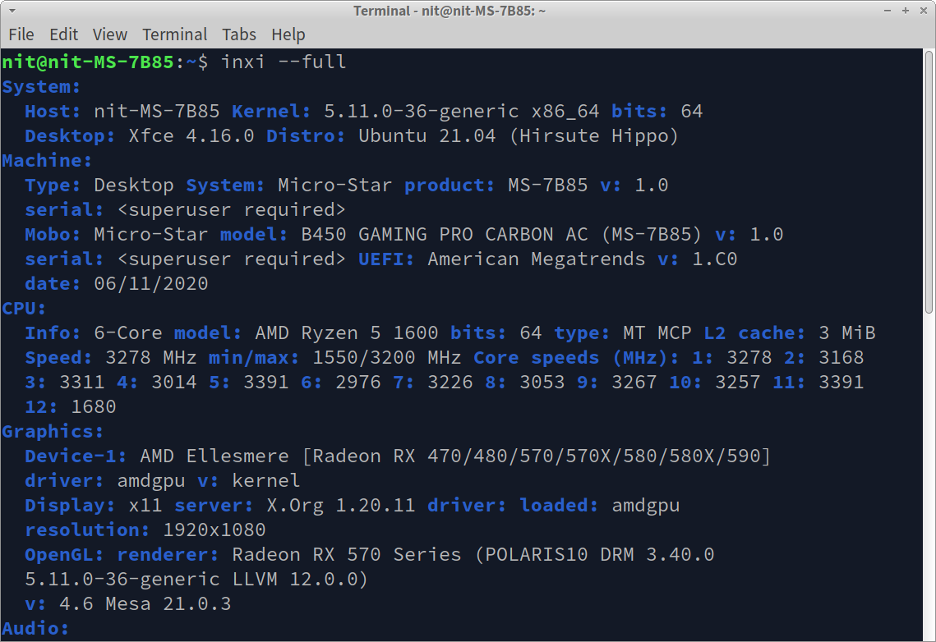Click the min/max value '1550/3200'
The height and width of the screenshot is (642, 936).
tap(364, 358)
